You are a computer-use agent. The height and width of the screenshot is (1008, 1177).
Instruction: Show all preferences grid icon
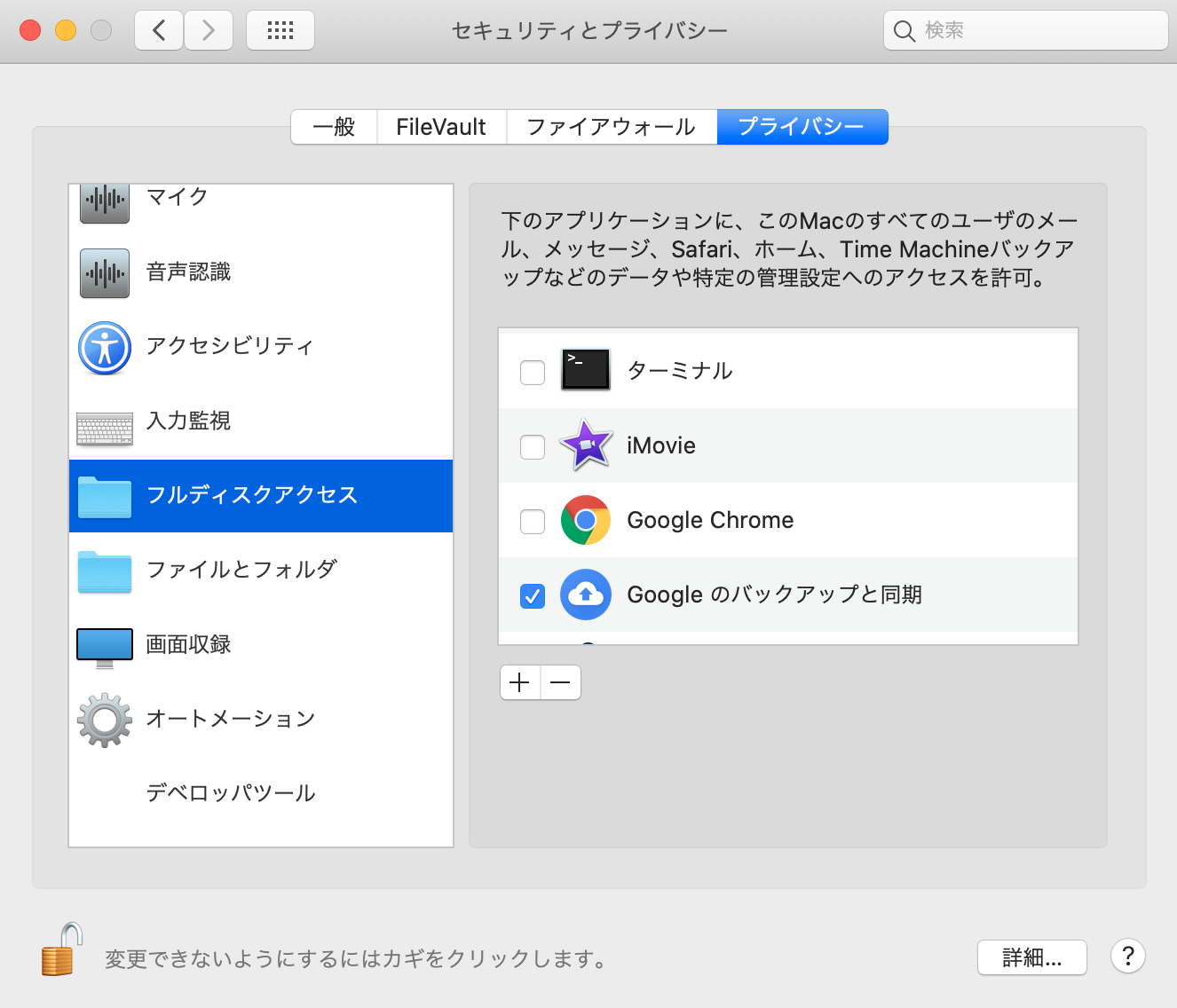tap(280, 31)
